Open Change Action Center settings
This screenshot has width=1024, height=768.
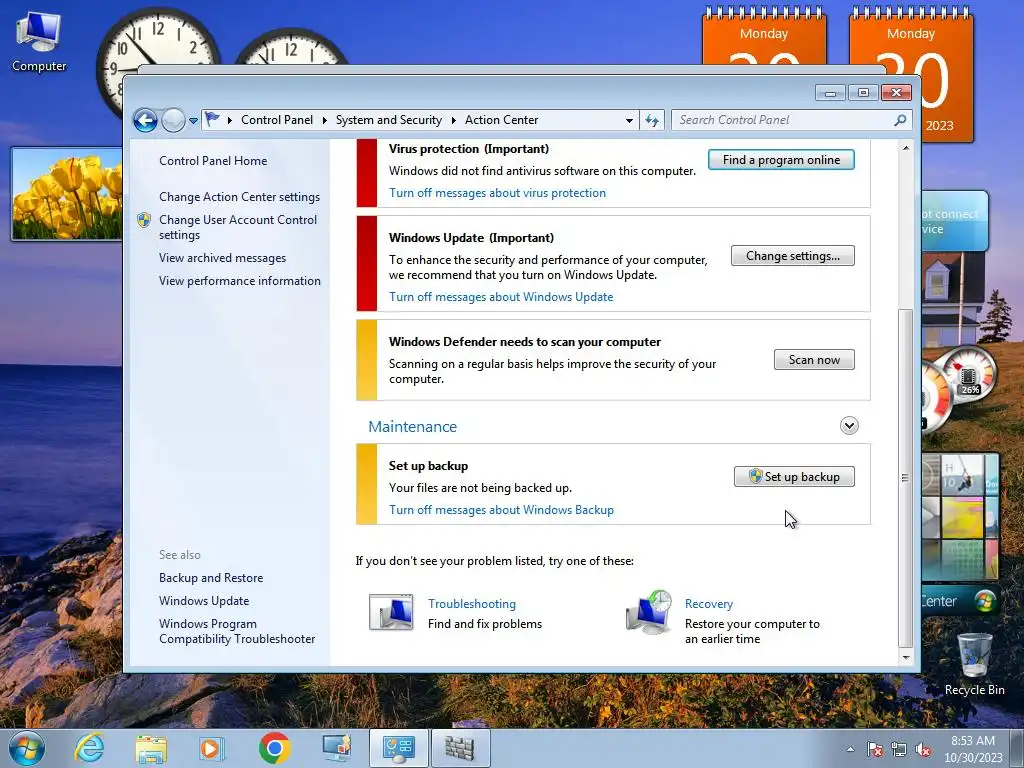click(240, 197)
